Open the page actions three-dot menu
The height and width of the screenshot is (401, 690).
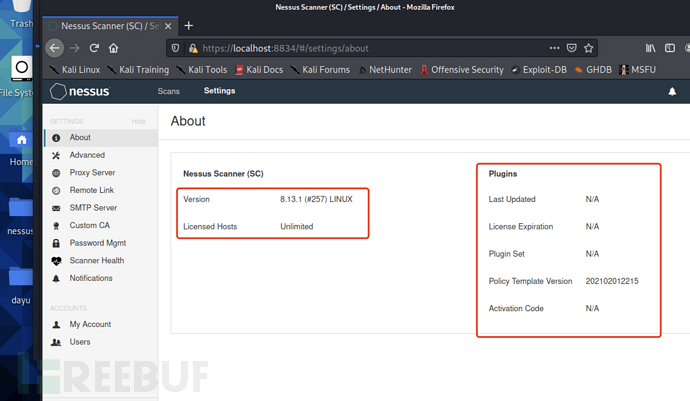point(554,48)
